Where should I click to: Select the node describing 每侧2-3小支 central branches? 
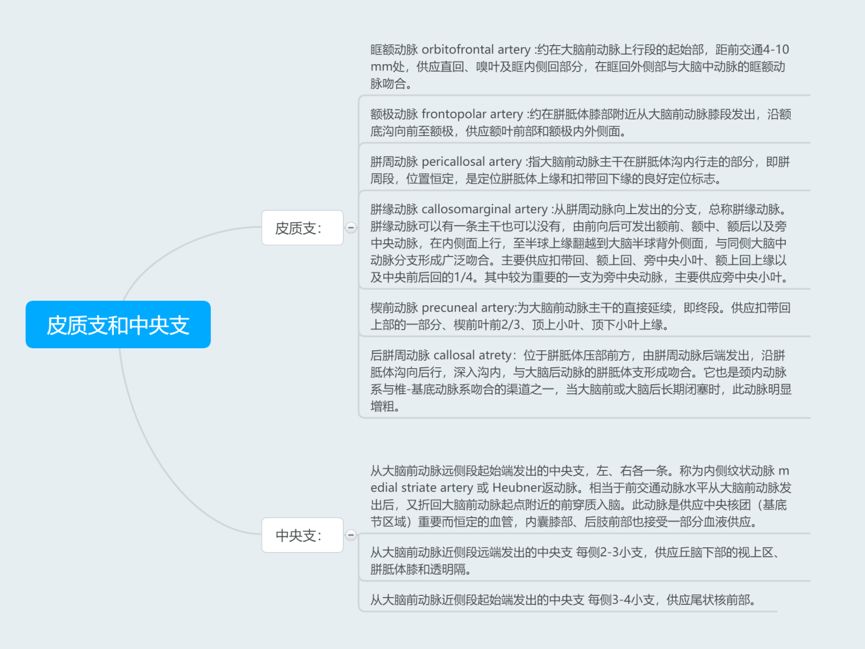pyautogui.click(x=583, y=558)
